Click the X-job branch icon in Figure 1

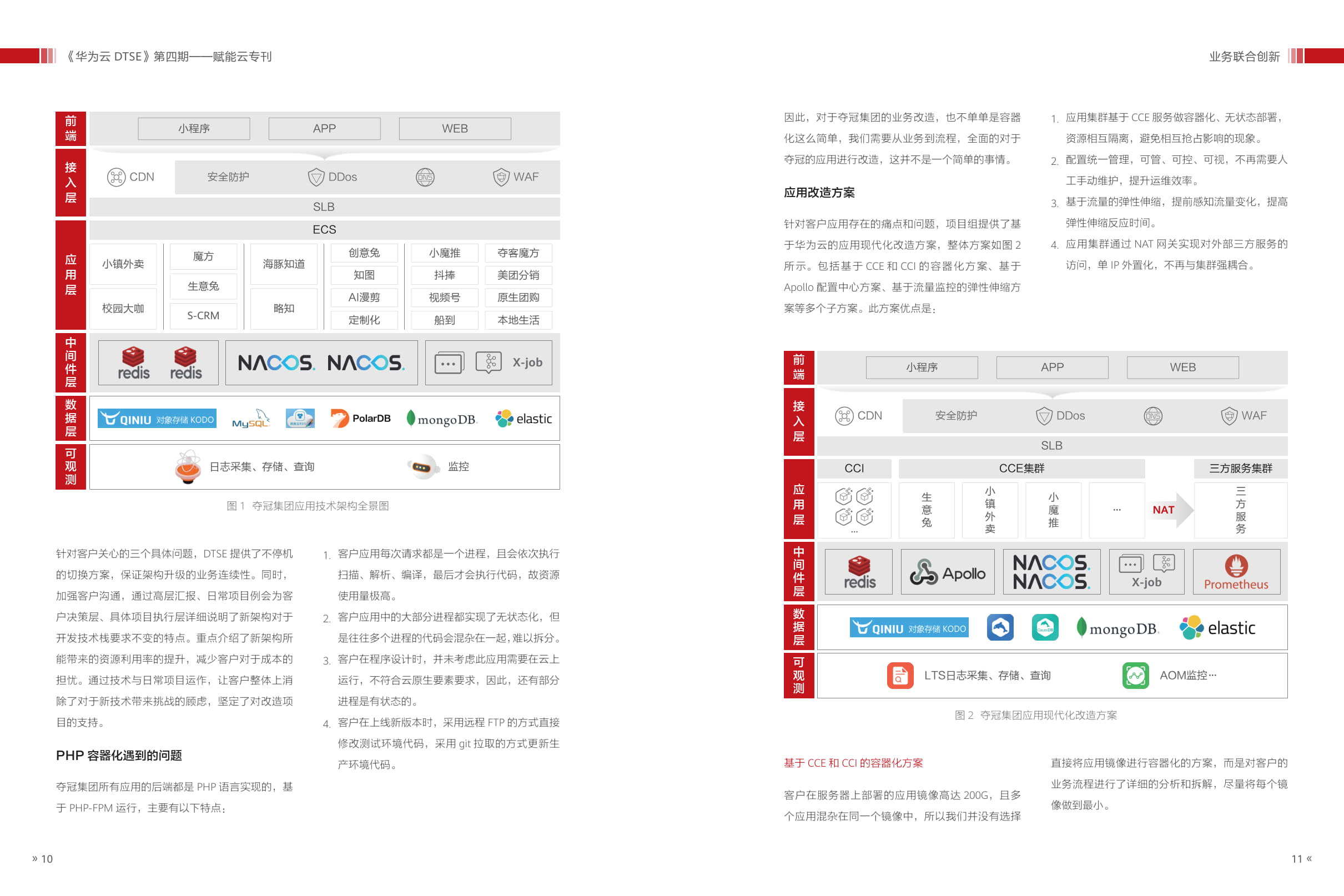[x=489, y=363]
